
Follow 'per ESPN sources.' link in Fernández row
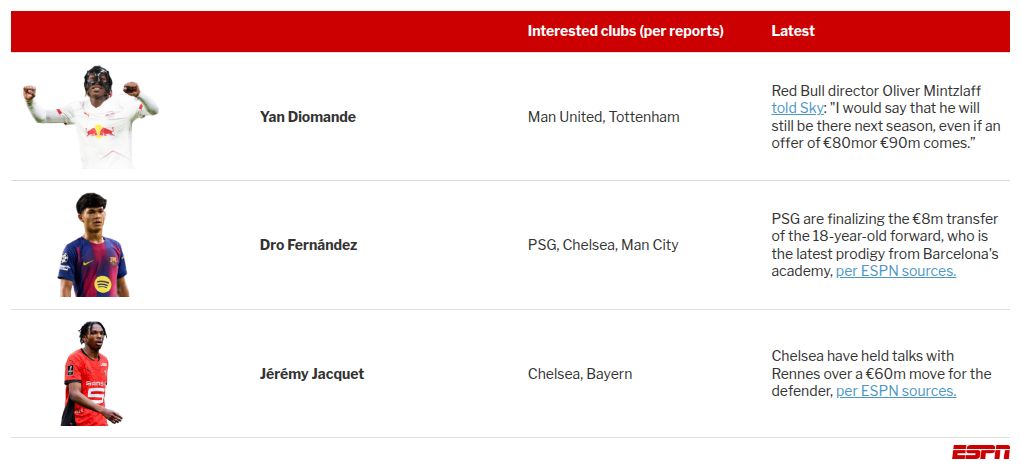(896, 271)
